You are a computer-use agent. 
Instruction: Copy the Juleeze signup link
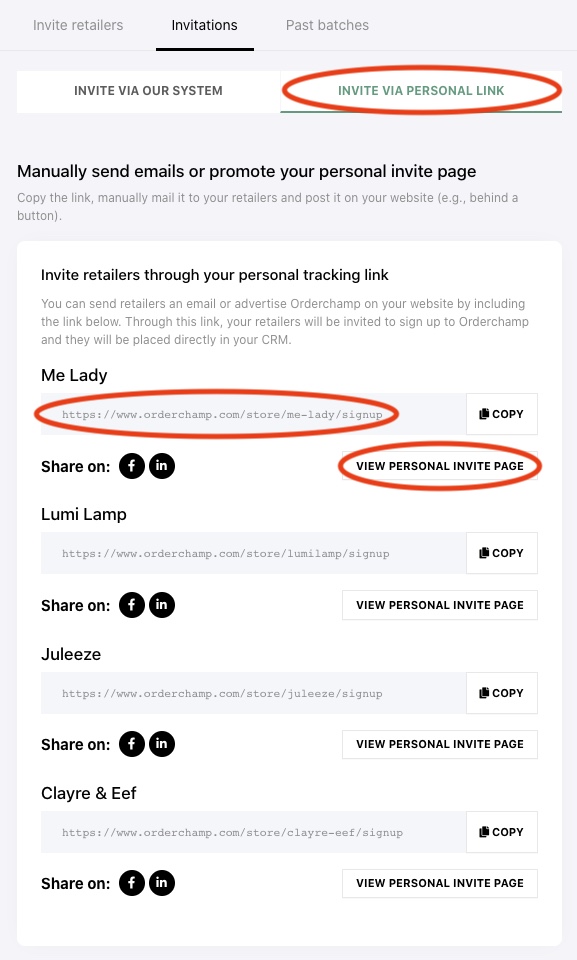[502, 693]
